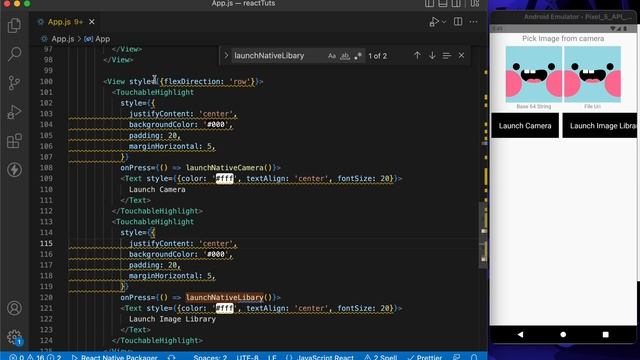
Task: Open the editor More Actions menu
Action: coord(473,22)
